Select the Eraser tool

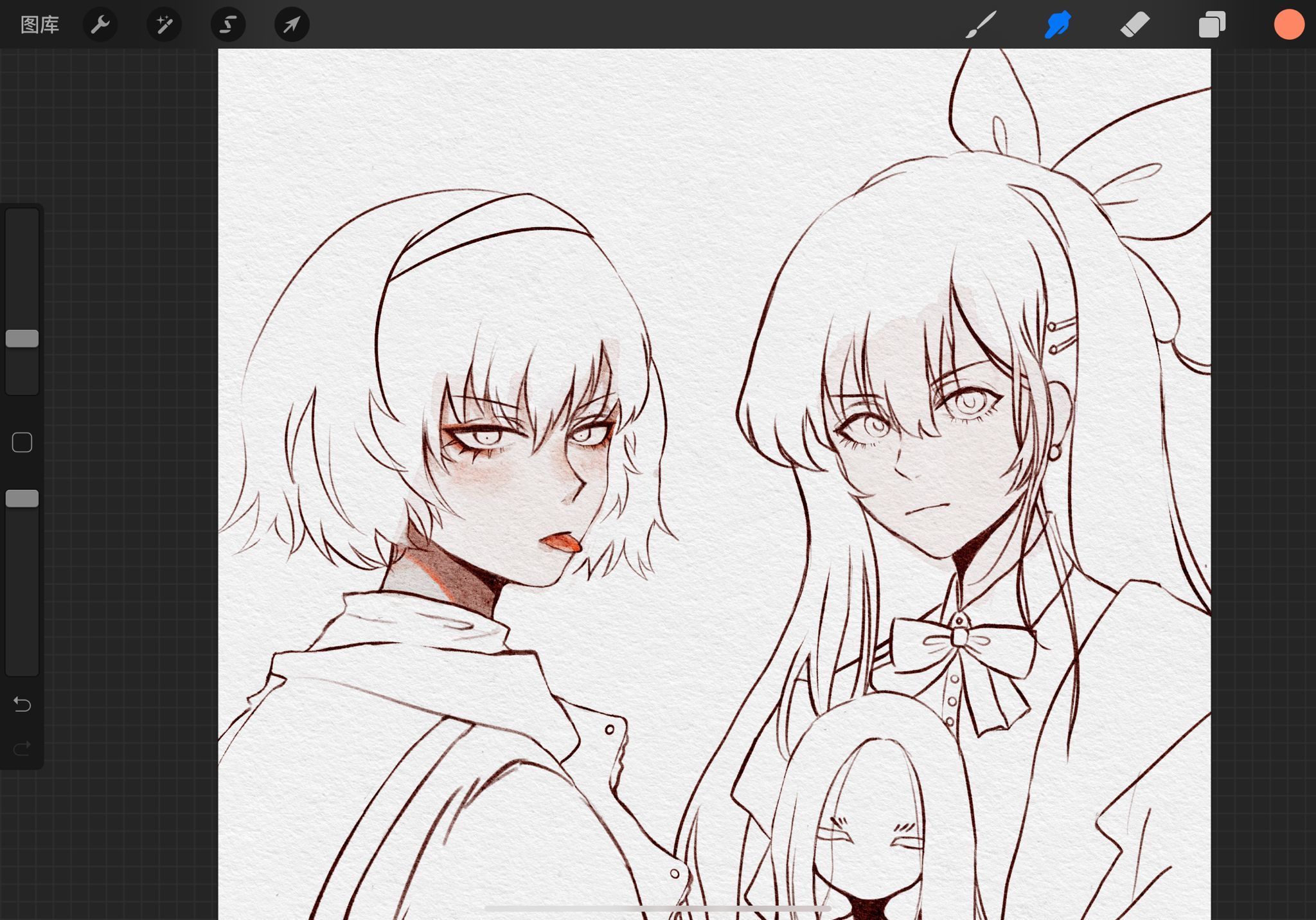click(x=1135, y=24)
